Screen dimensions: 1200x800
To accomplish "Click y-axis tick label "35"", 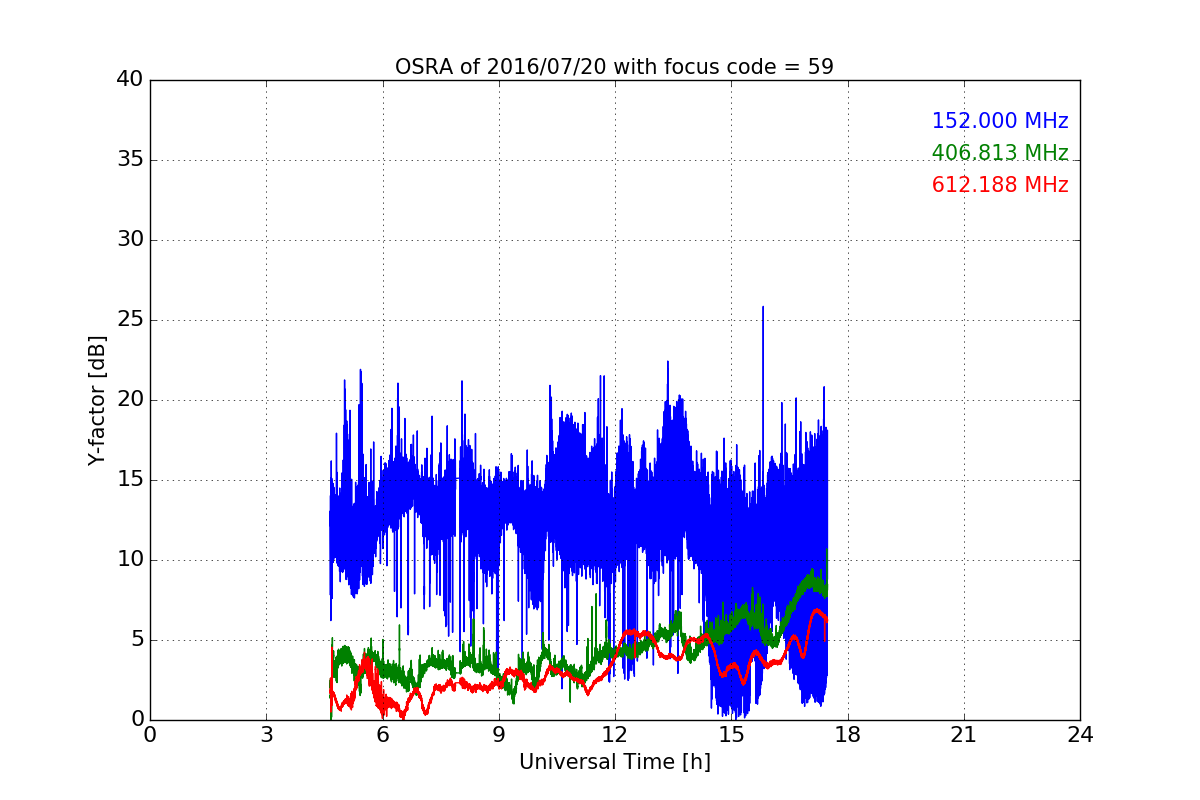I will click(130, 160).
